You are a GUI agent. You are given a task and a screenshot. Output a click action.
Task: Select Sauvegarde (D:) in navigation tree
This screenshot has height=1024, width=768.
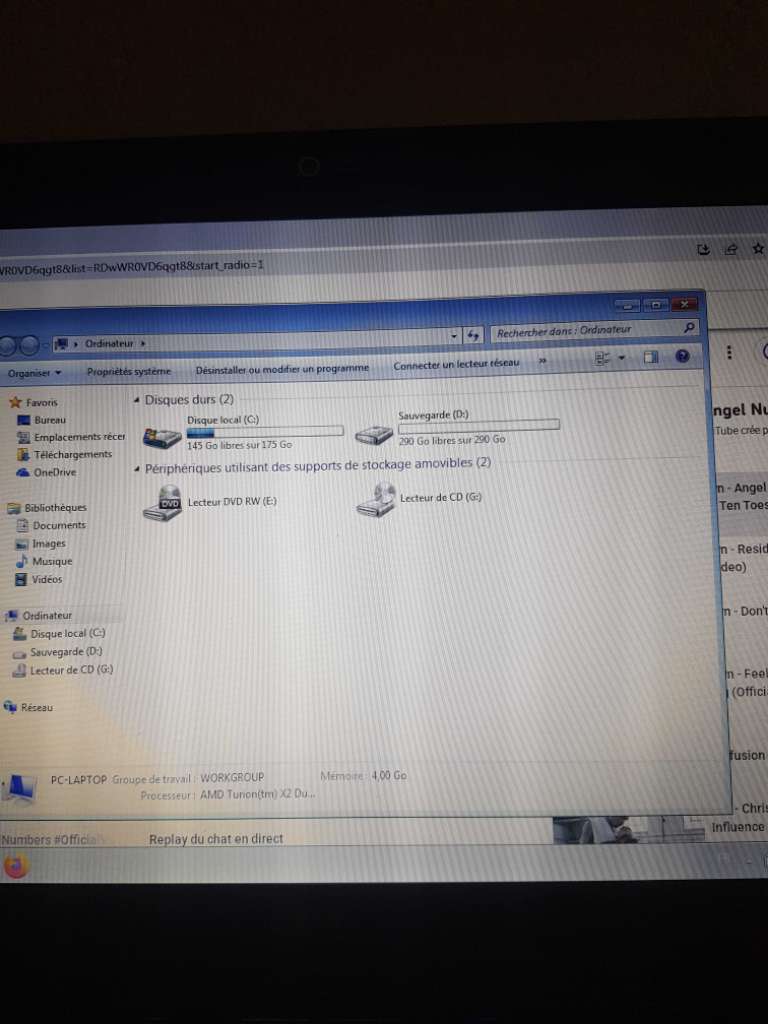coord(65,651)
